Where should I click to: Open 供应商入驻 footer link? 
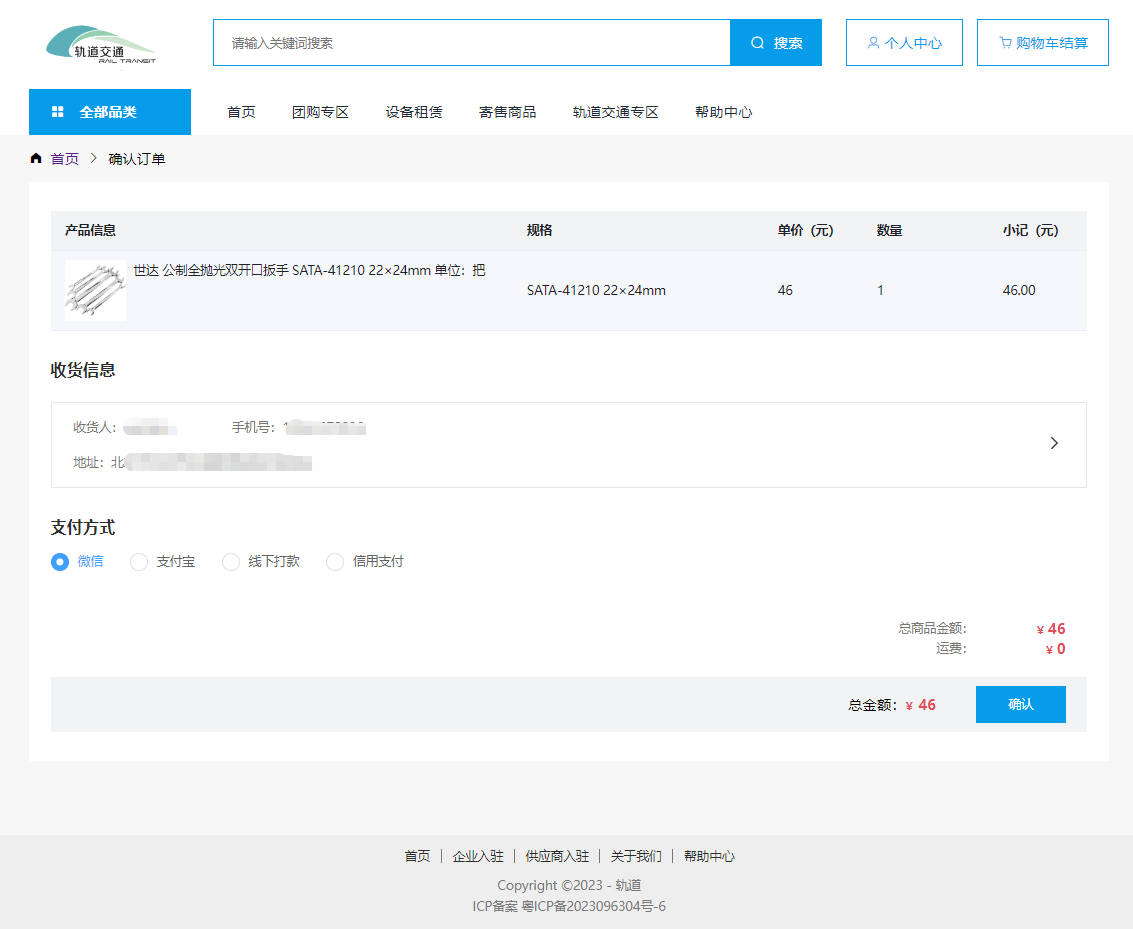coord(557,856)
